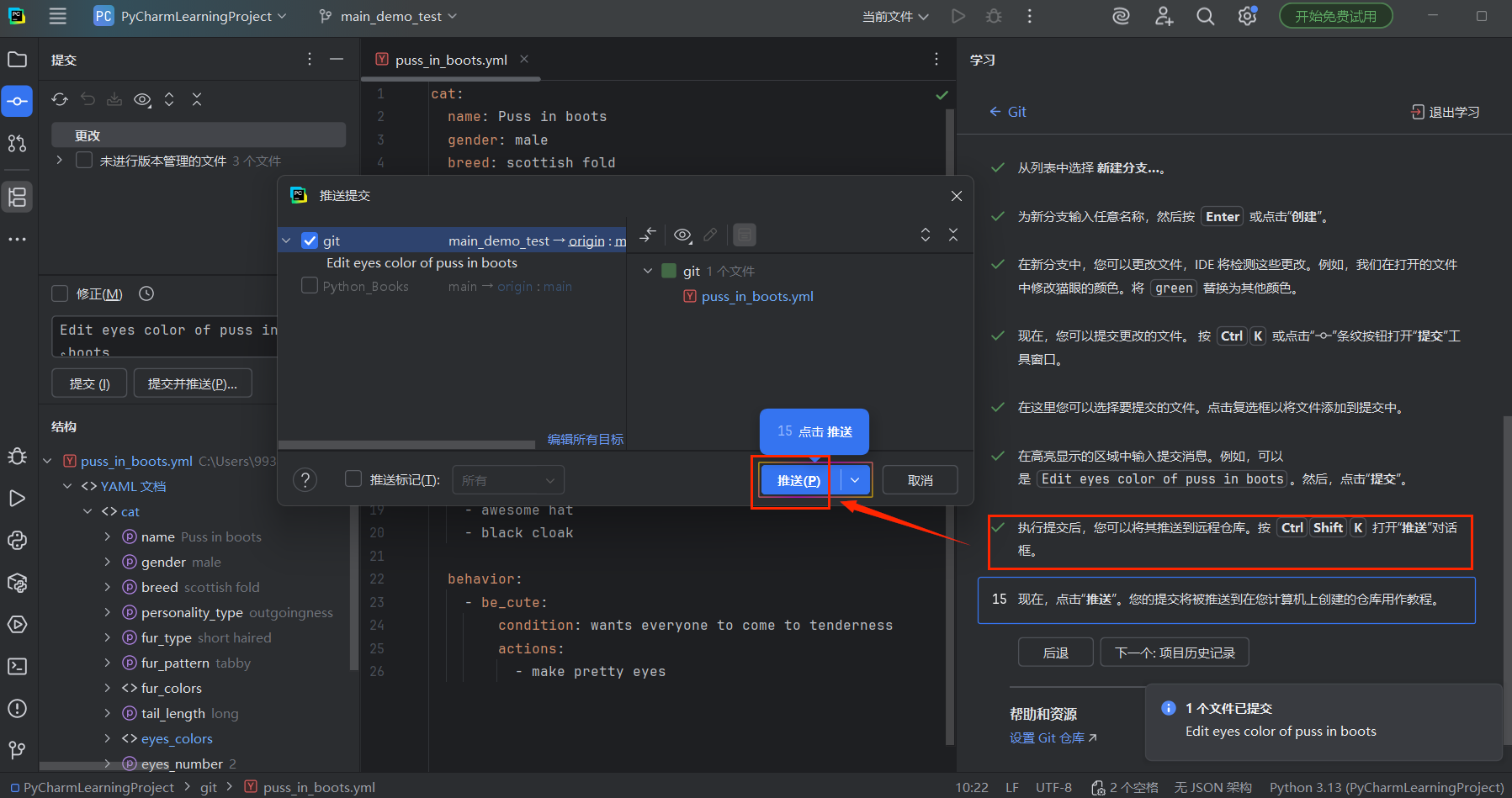Enable Push tags checkbox (推送标记)

(353, 478)
